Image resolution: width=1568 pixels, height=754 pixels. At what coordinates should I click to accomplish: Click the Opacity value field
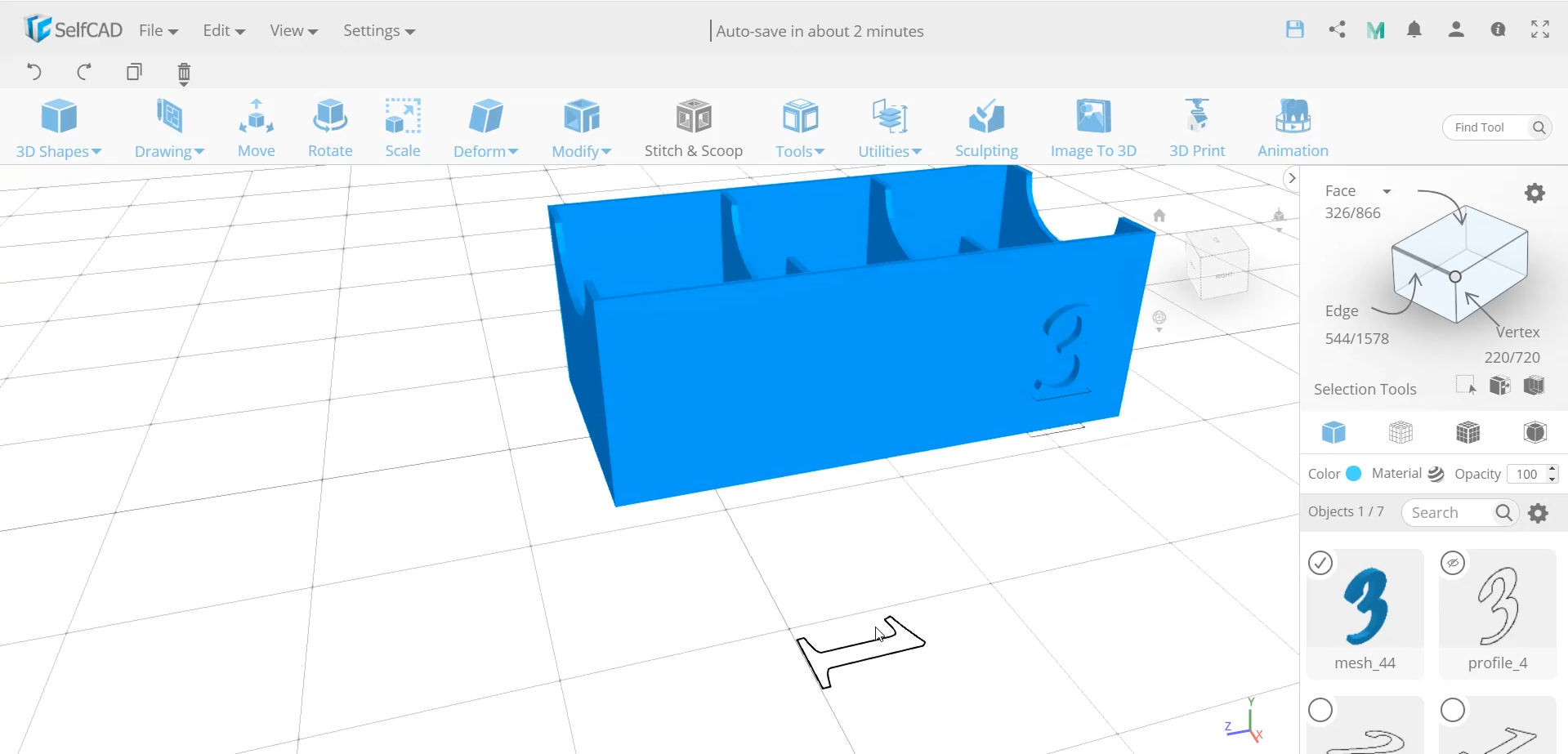[x=1526, y=474]
